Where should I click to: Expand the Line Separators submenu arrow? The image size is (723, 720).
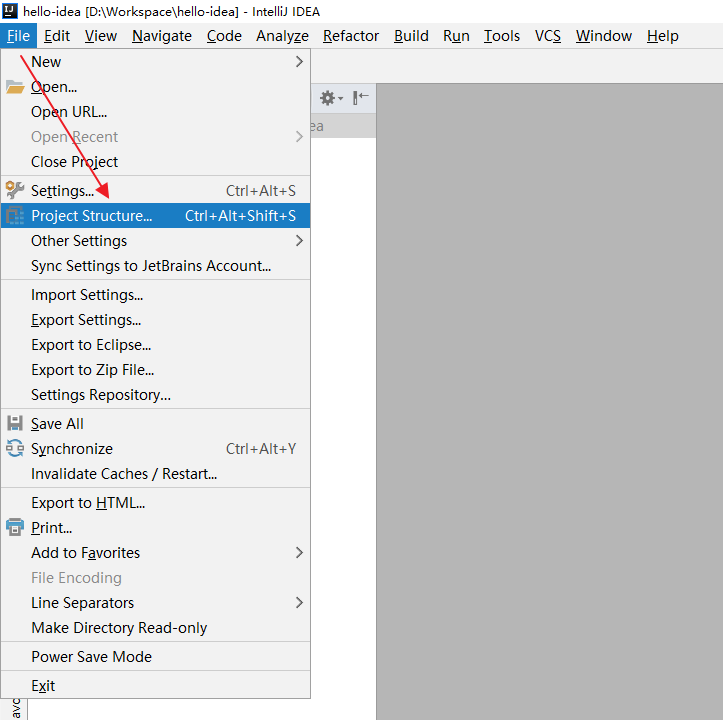point(299,602)
